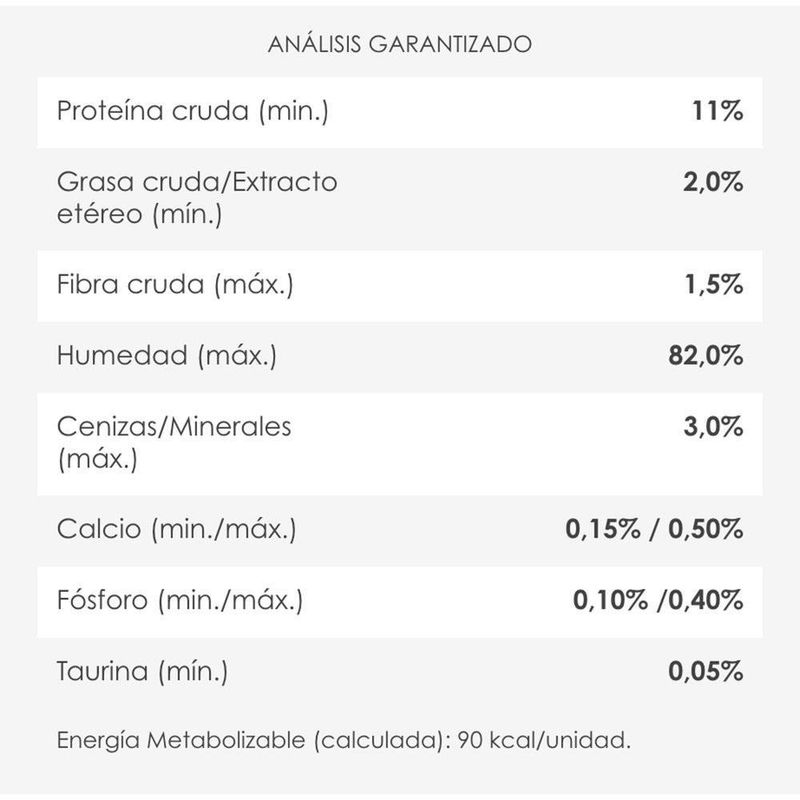Click the 11% protein value
800x800 pixels.
pyautogui.click(x=717, y=110)
